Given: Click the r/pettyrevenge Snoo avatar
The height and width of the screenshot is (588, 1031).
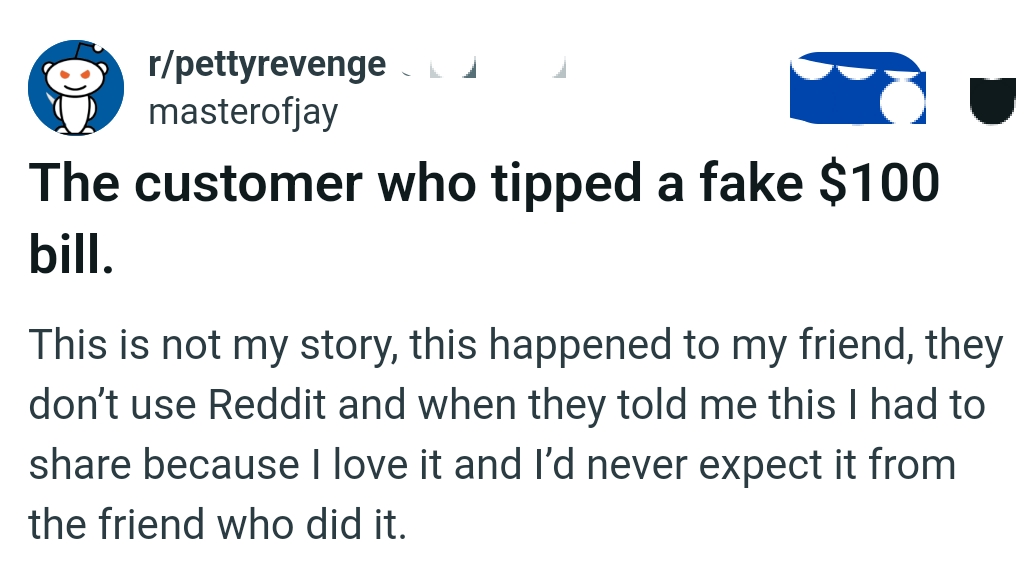Looking at the screenshot, I should (76, 89).
